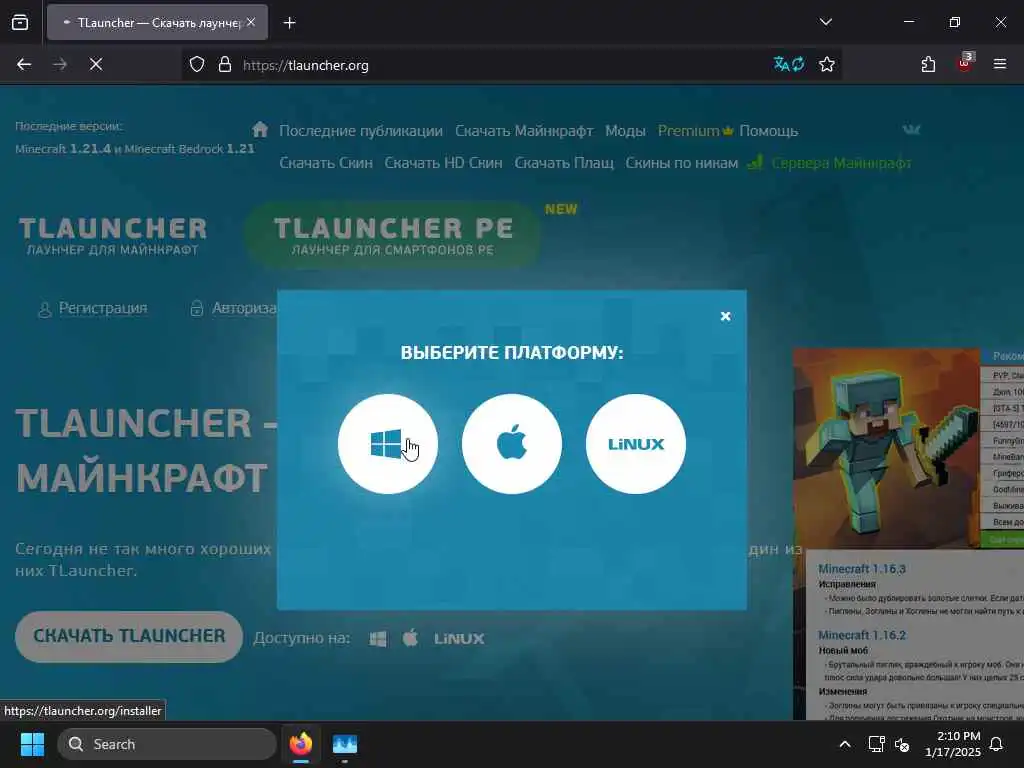The image size is (1024, 768).
Task: Click the taskbar Search box
Action: [x=167, y=744]
